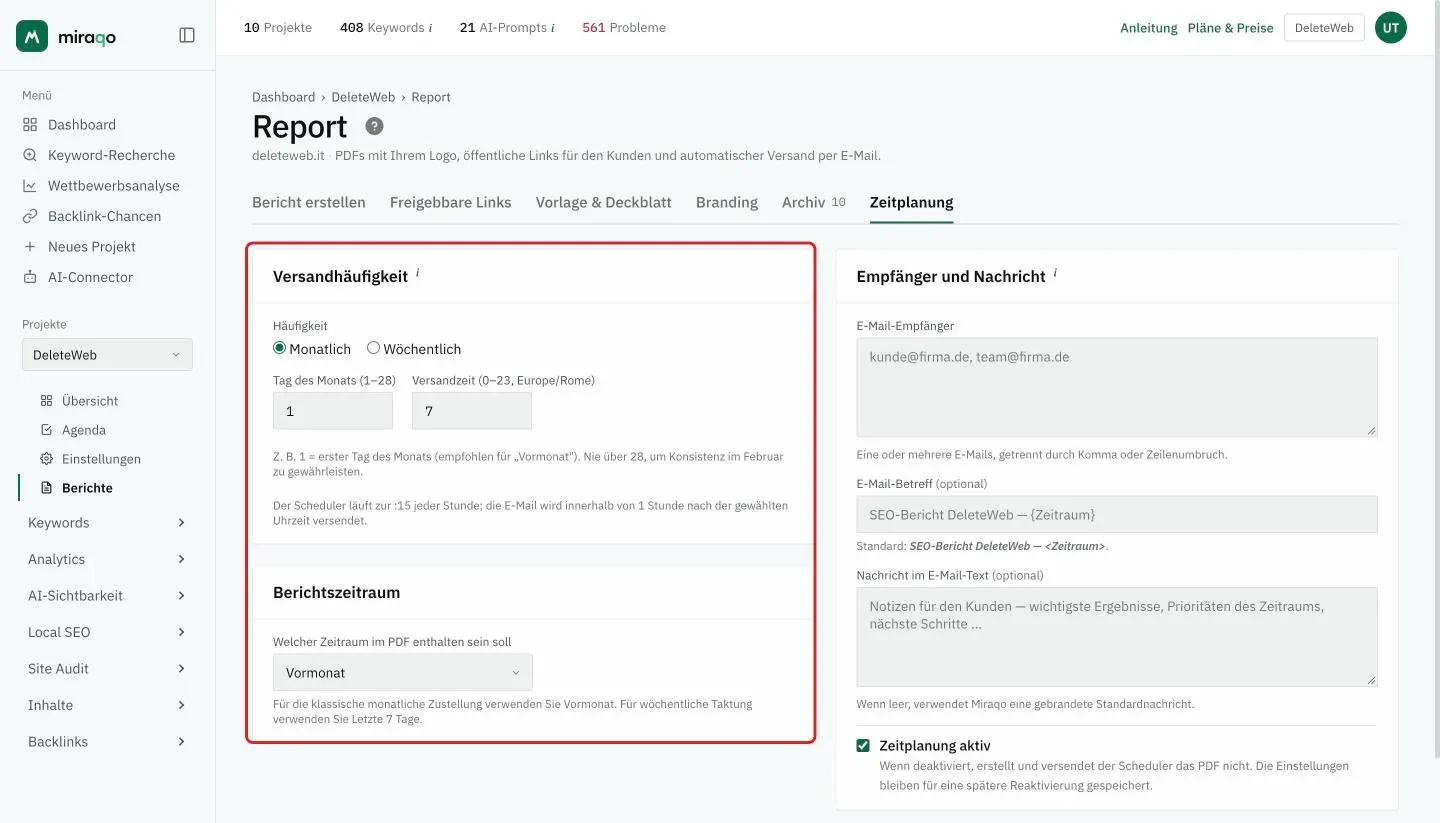
Task: Click the AI-Connector lock icon
Action: click(30, 277)
